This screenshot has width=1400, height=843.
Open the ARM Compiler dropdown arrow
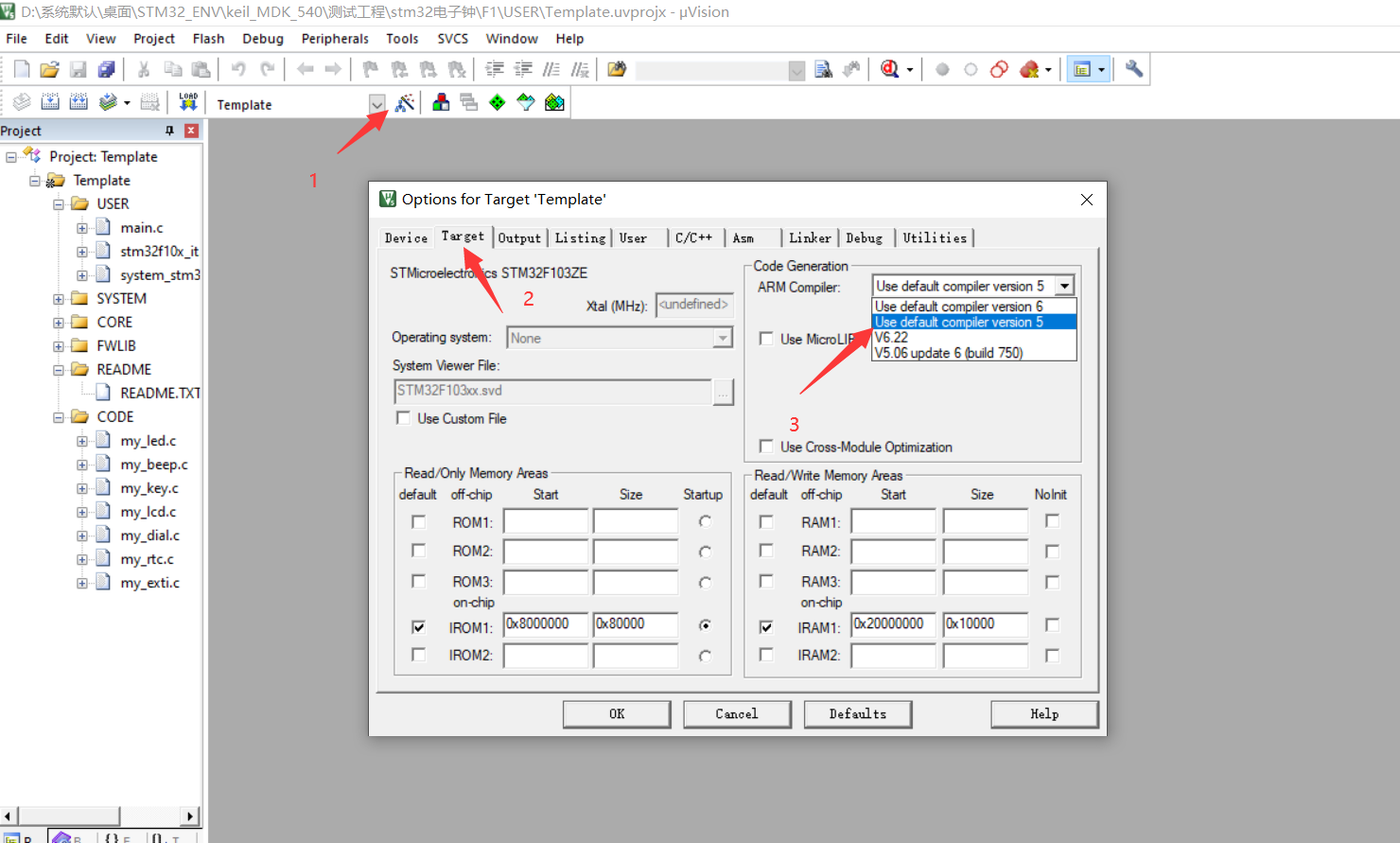(1065, 286)
